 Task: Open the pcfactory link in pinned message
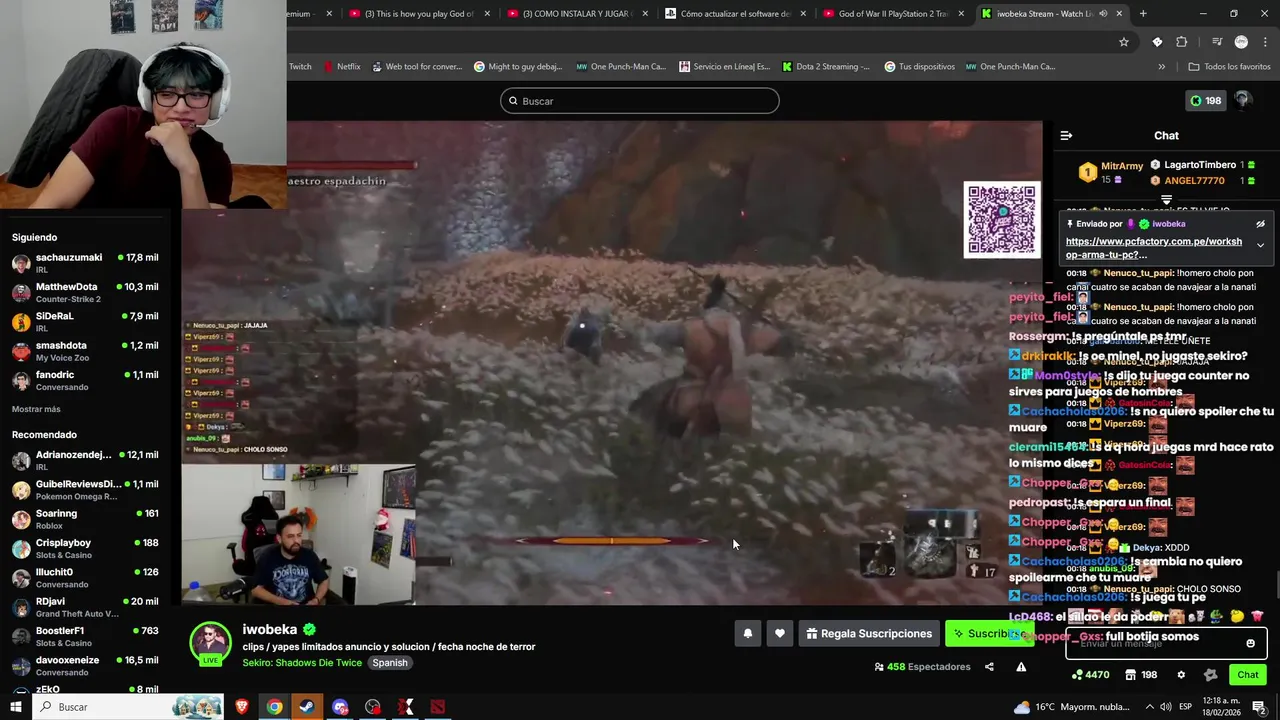pos(1154,248)
